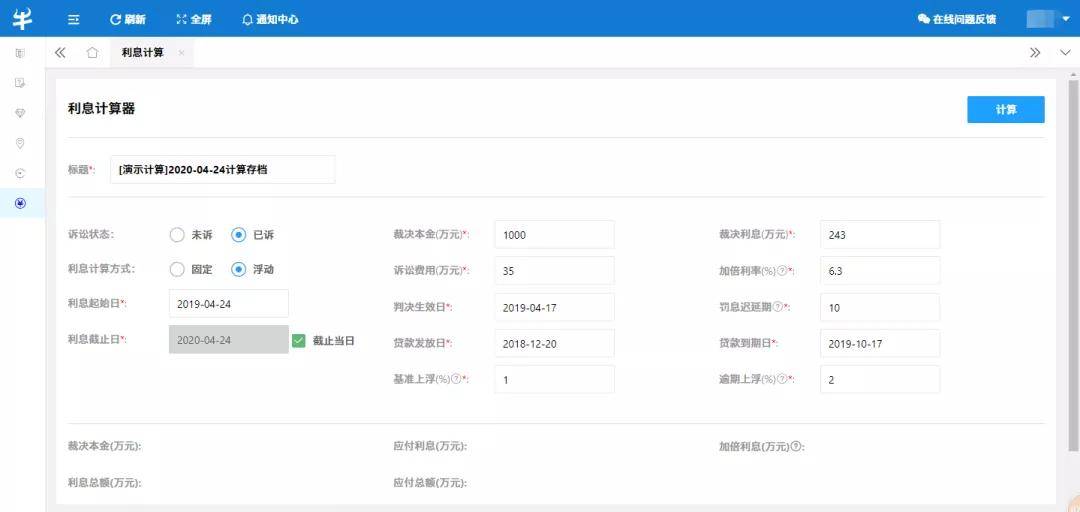Click help icon beside 基准上浮
The width and height of the screenshot is (1080, 512).
point(456,379)
